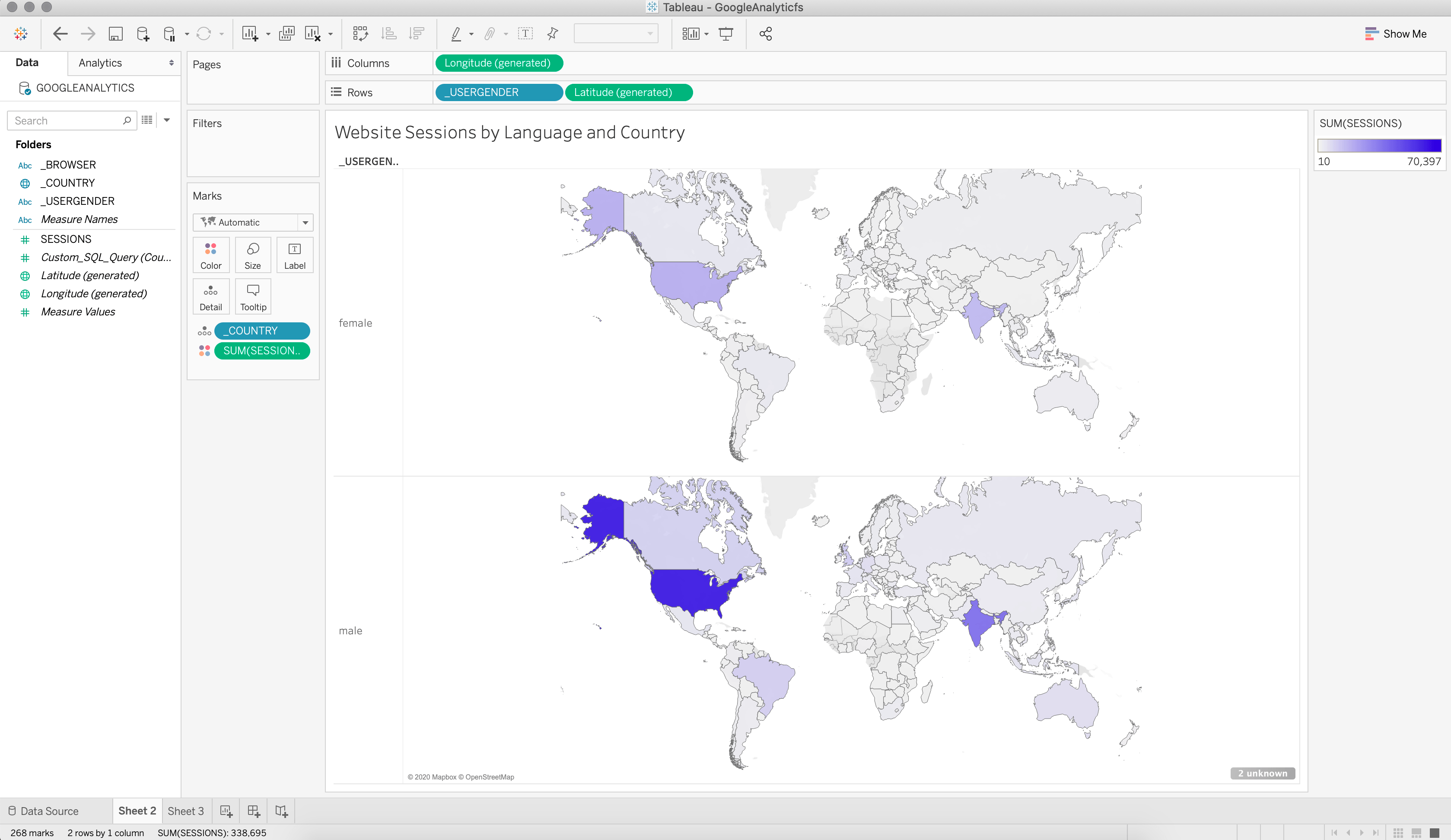The image size is (1451, 840).
Task: Switch to the Sheet 3 tab
Action: (185, 811)
